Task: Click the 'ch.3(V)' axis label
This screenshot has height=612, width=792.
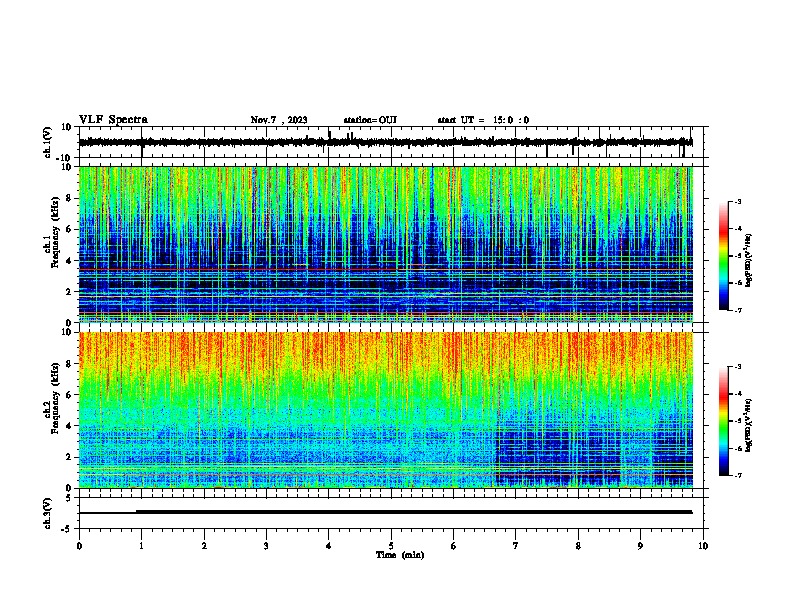Action: (48, 513)
